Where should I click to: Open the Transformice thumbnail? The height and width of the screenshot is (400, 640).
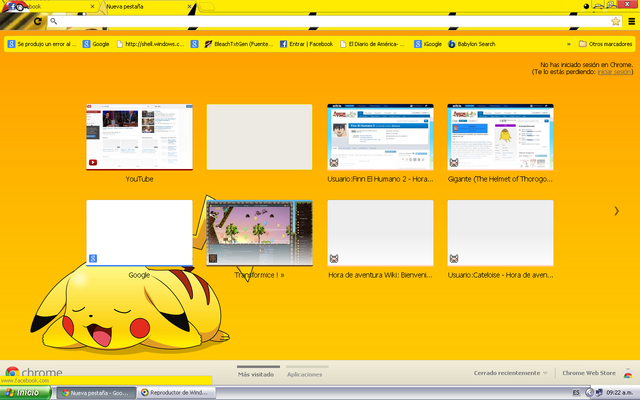coord(259,233)
